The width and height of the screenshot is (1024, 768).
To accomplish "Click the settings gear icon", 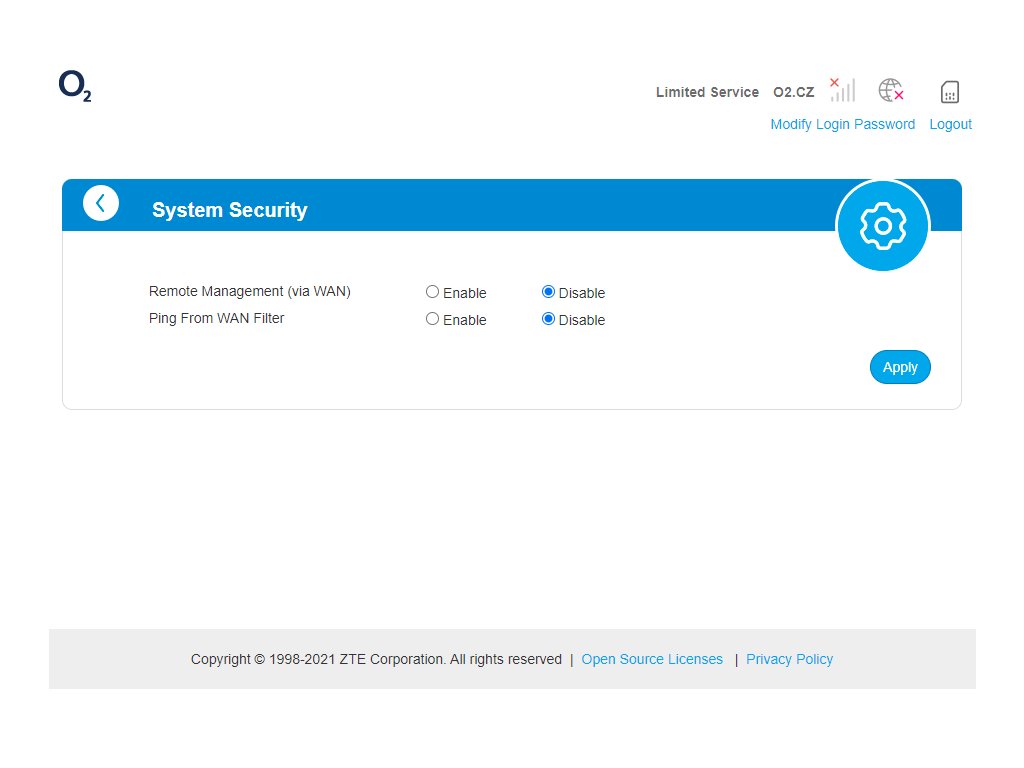I will (883, 226).
